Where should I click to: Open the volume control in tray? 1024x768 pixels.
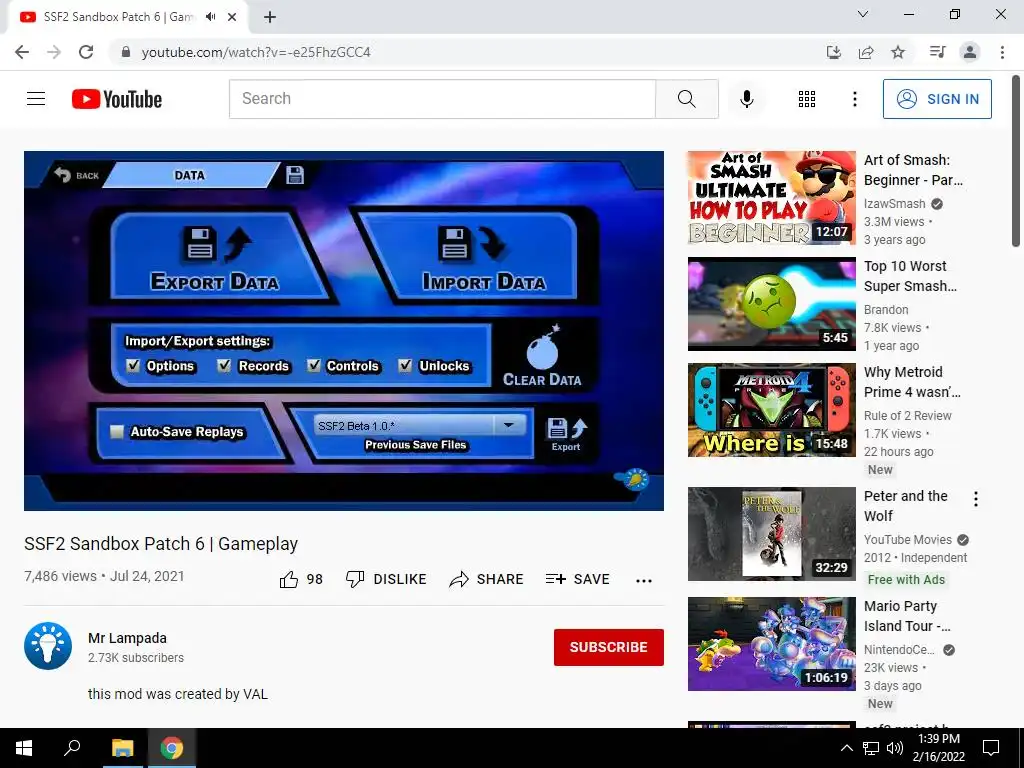(895, 748)
